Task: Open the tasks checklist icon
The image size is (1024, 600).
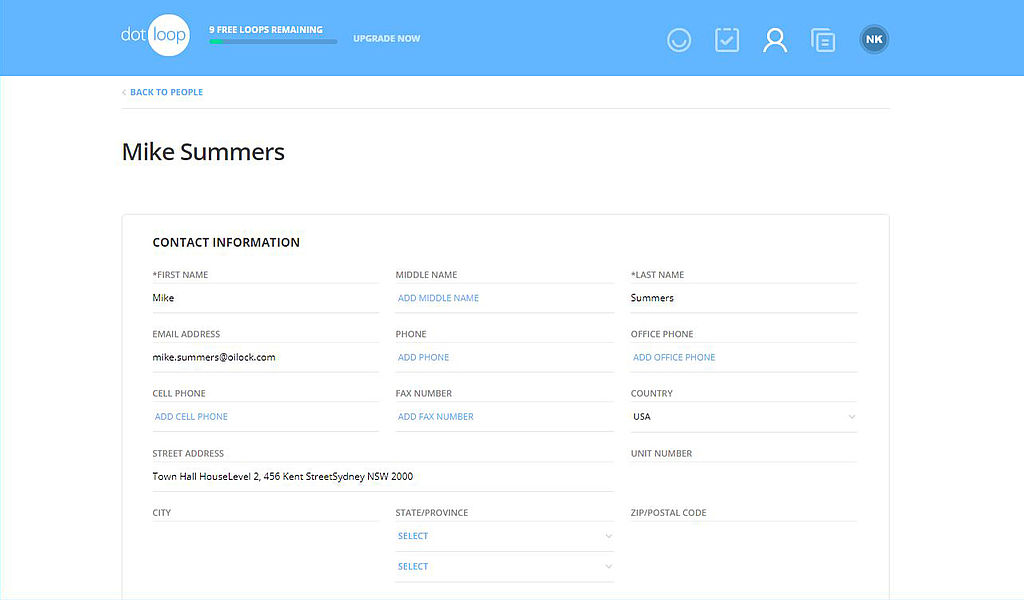Action: point(727,40)
